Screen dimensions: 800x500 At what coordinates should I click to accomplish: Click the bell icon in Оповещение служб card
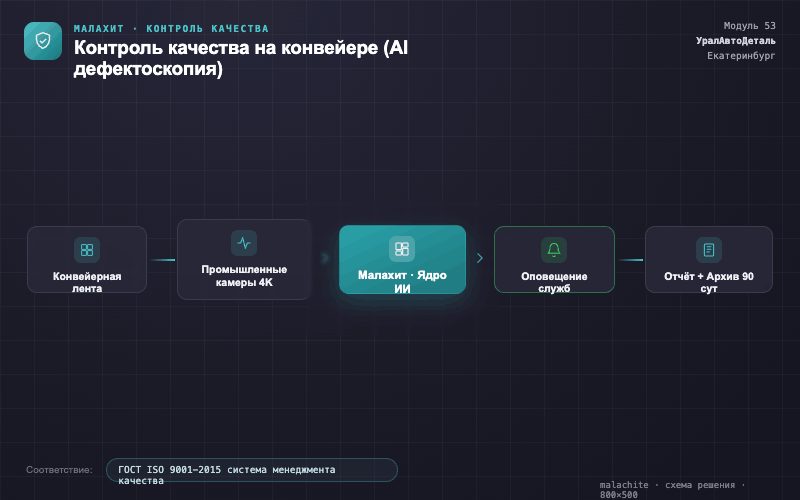(554, 249)
